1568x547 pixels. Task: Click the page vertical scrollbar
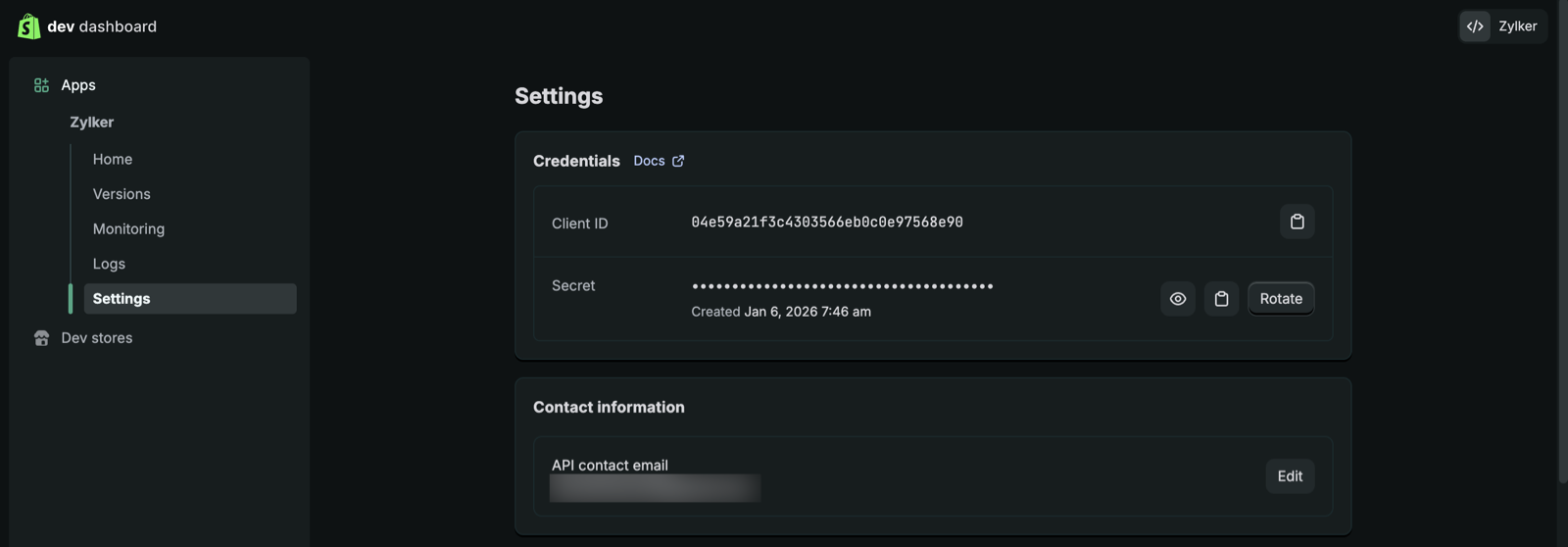(x=1562, y=245)
